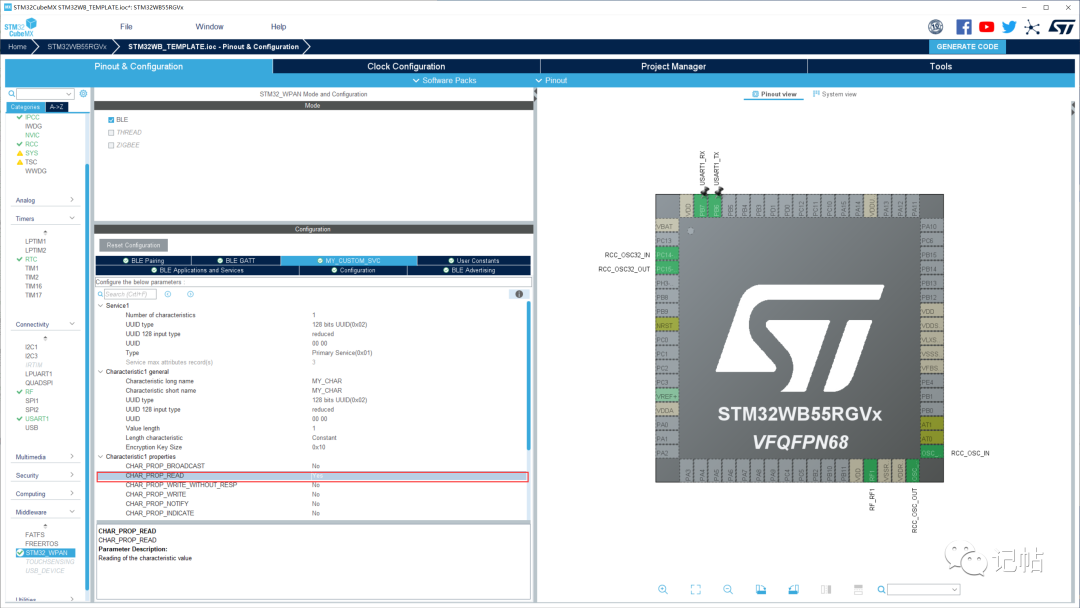Open the ST YouTube channel icon

click(x=986, y=27)
